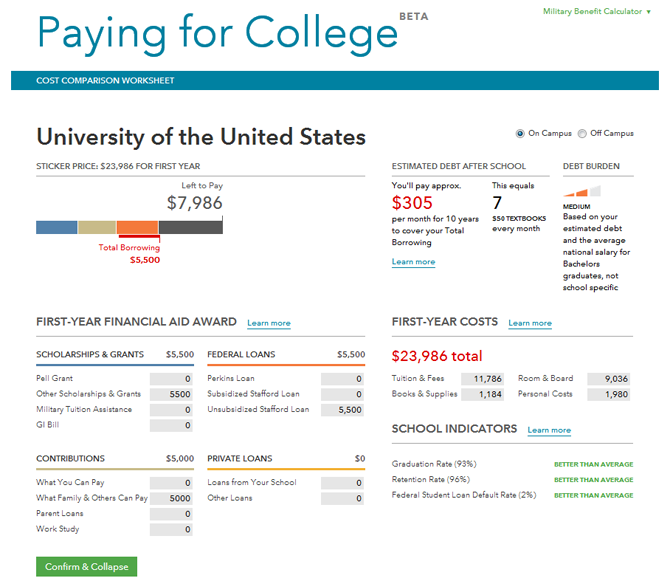Screen dimensions: 670x581
Task: Click the Confirm & Collapse button
Action: pos(86,566)
